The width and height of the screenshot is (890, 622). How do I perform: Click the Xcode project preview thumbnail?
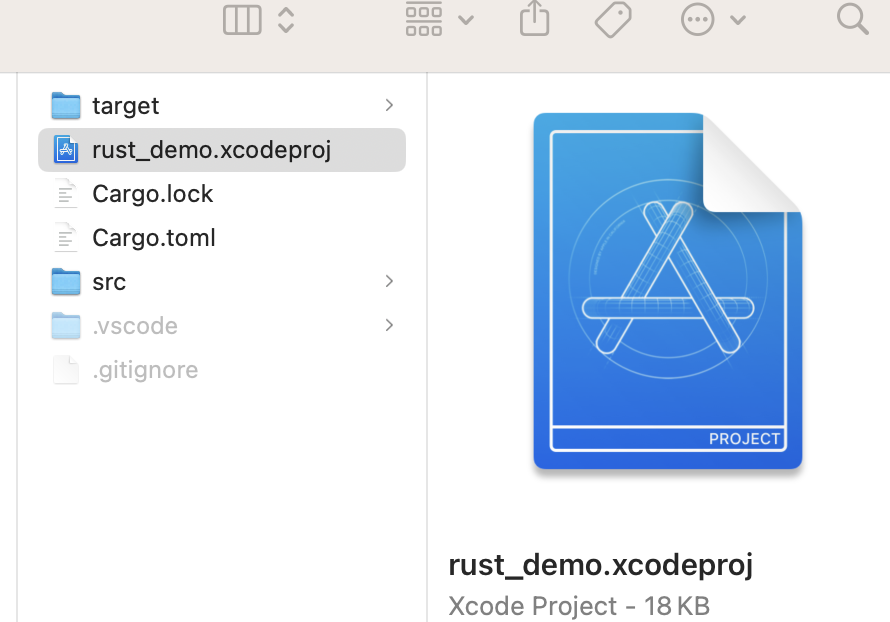coord(668,291)
